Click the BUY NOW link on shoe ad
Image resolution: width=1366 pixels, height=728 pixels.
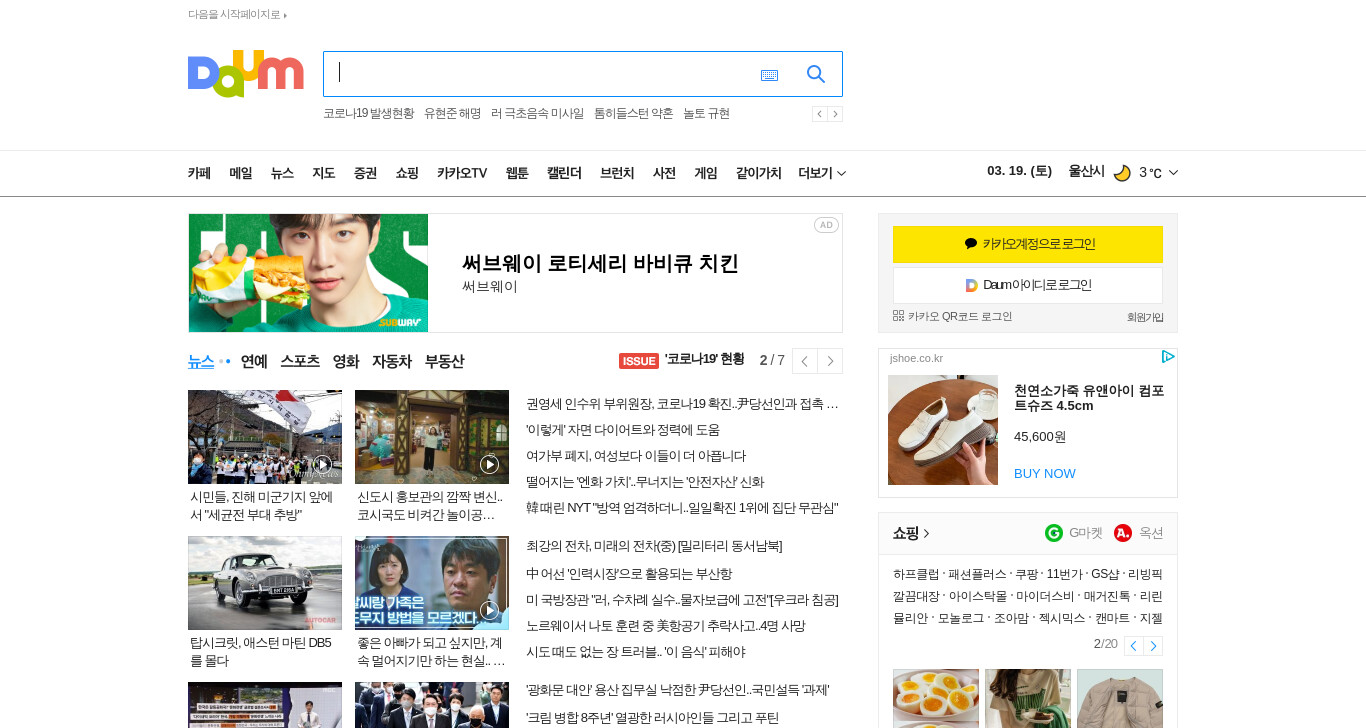click(1045, 473)
